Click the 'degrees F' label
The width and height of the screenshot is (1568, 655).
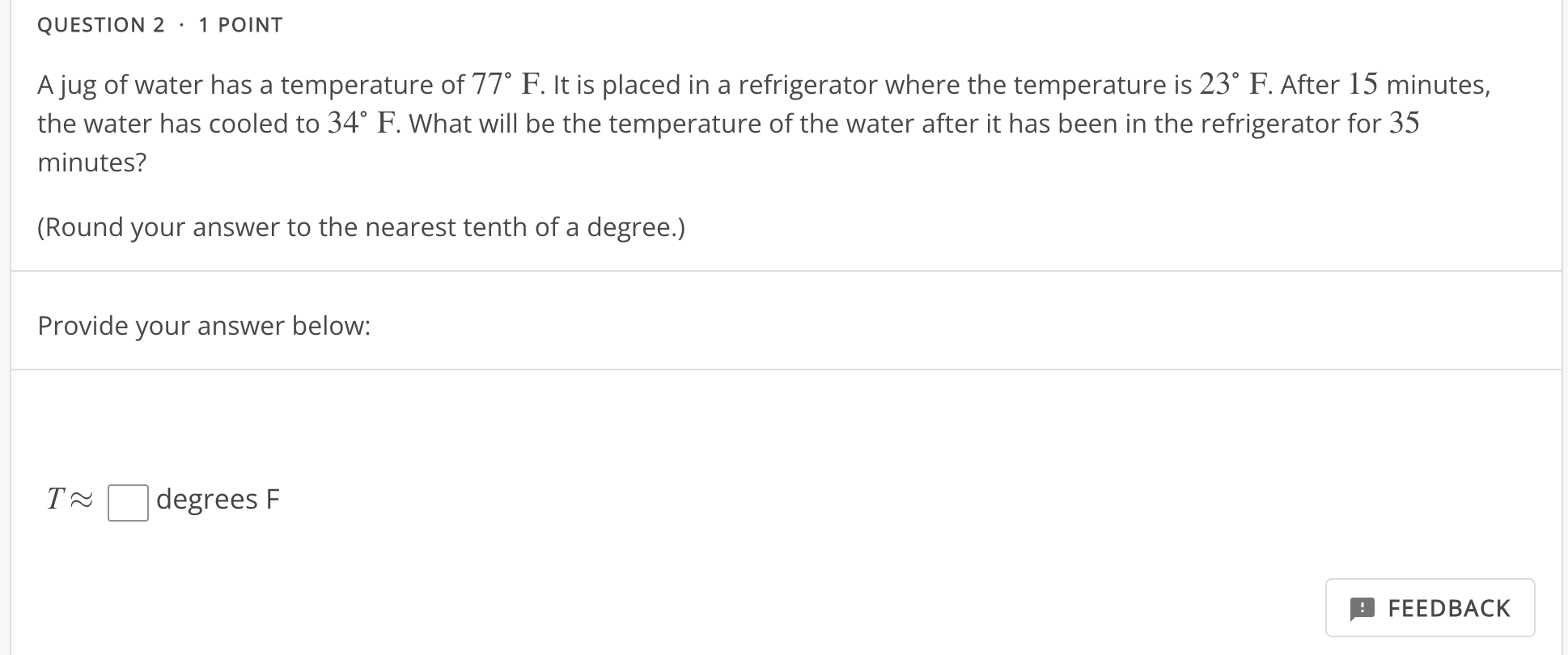(x=217, y=499)
